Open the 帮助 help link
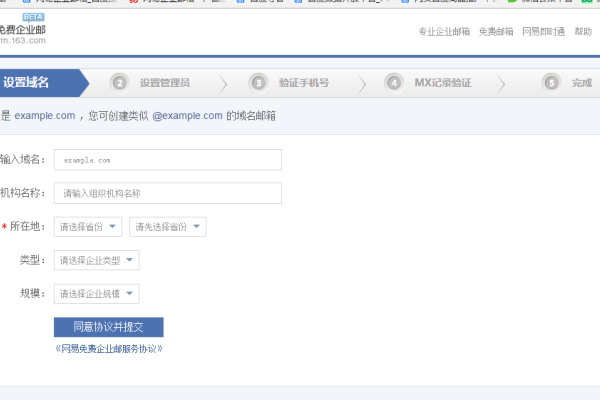This screenshot has height=400, width=600. click(583, 31)
